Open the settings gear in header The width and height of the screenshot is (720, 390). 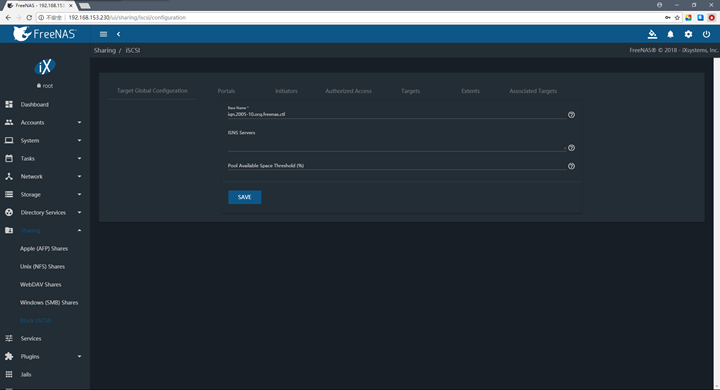[688, 34]
